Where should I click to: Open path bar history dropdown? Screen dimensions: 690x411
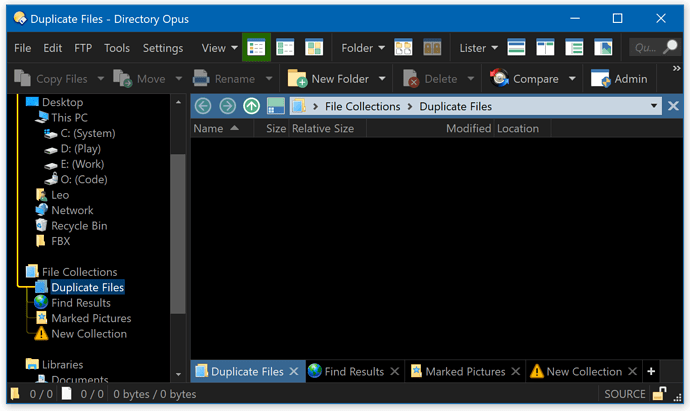[x=654, y=106]
